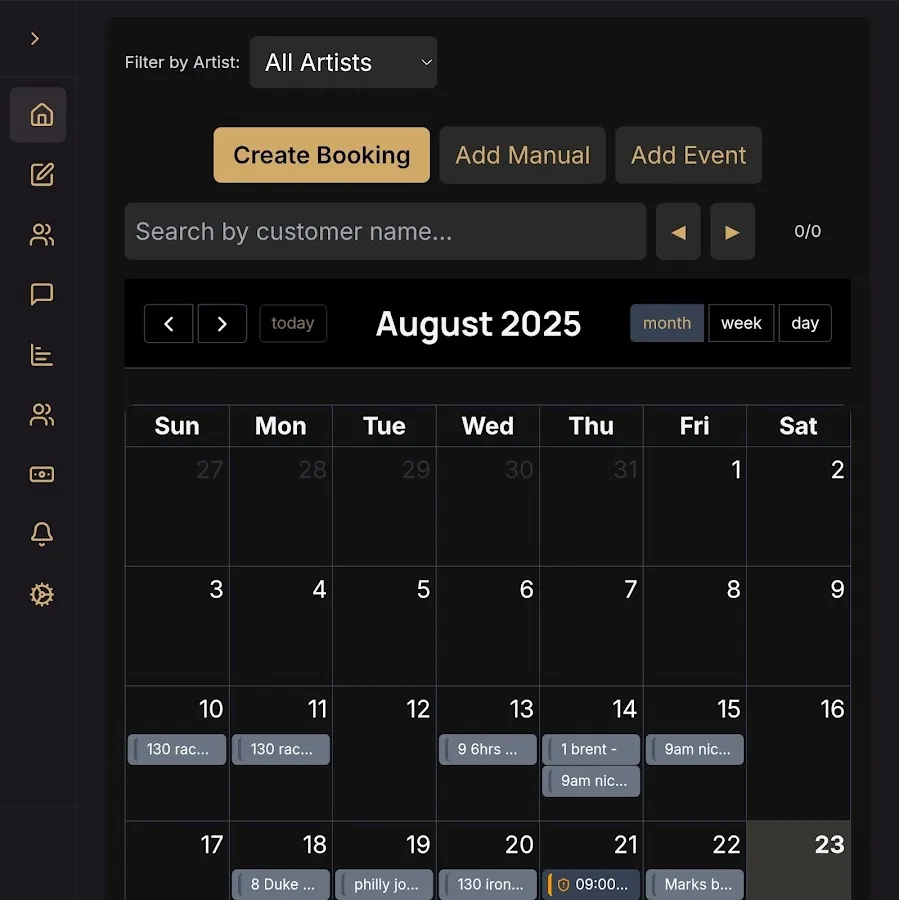Click the payments cash sidebar icon

[41, 474]
